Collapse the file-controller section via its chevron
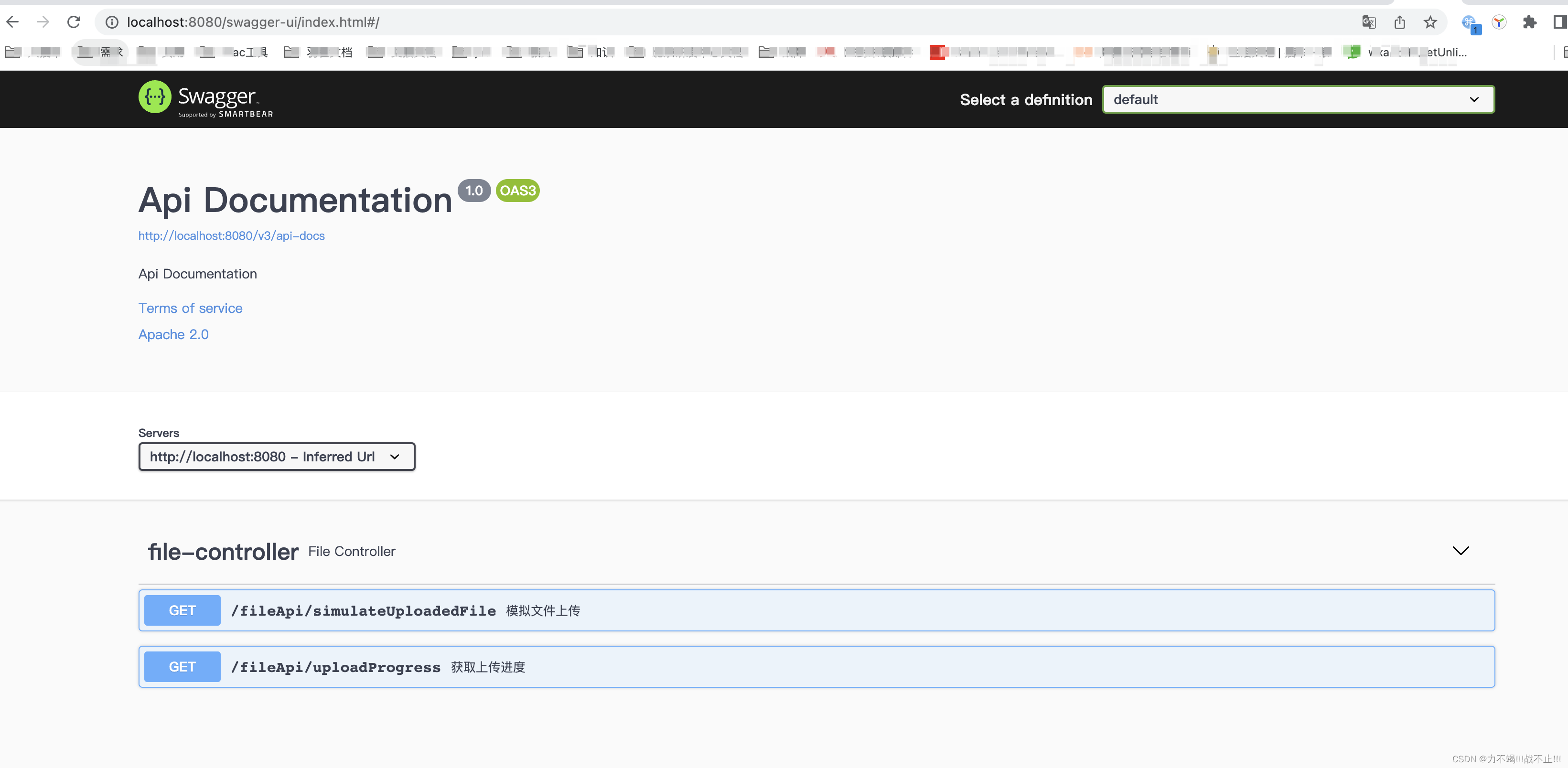Viewport: 1568px width, 768px height. pos(1461,551)
